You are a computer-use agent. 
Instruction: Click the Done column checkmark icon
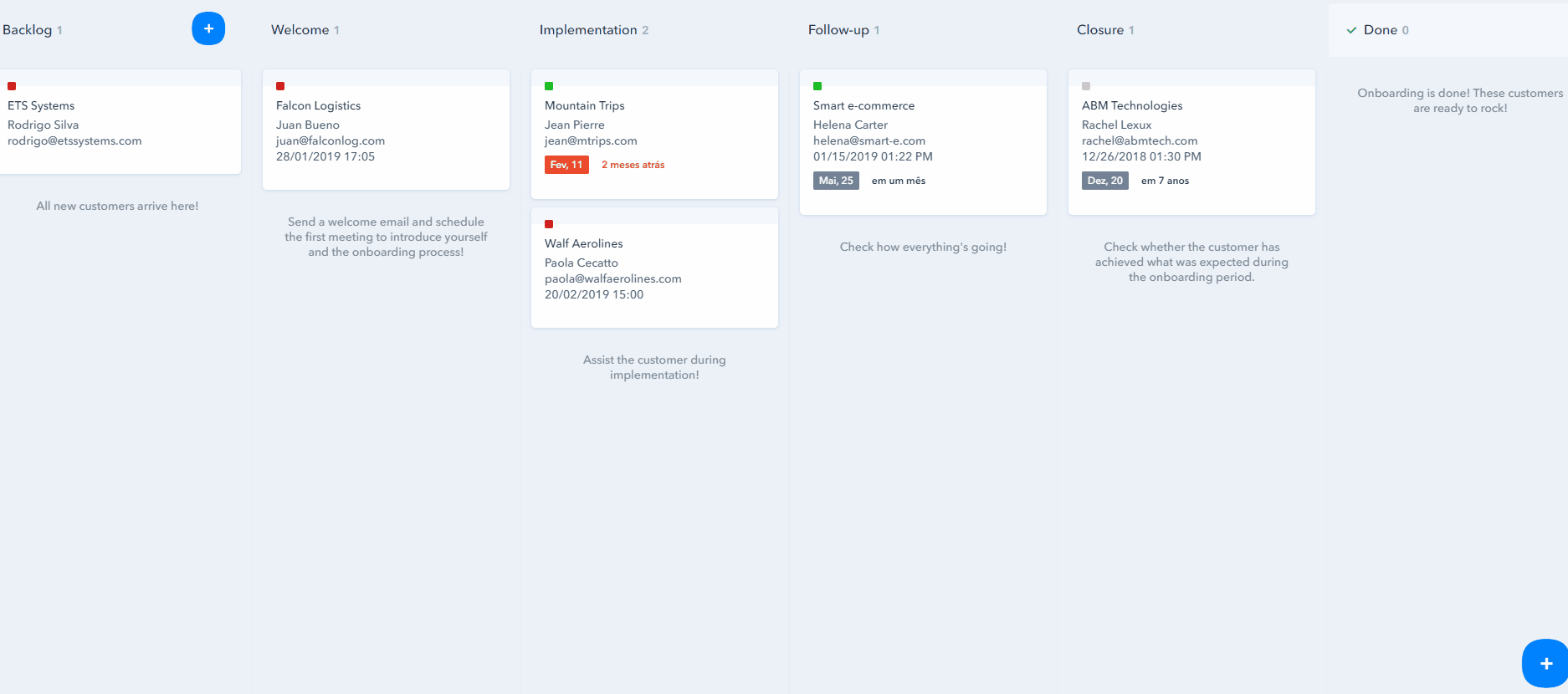click(1351, 30)
